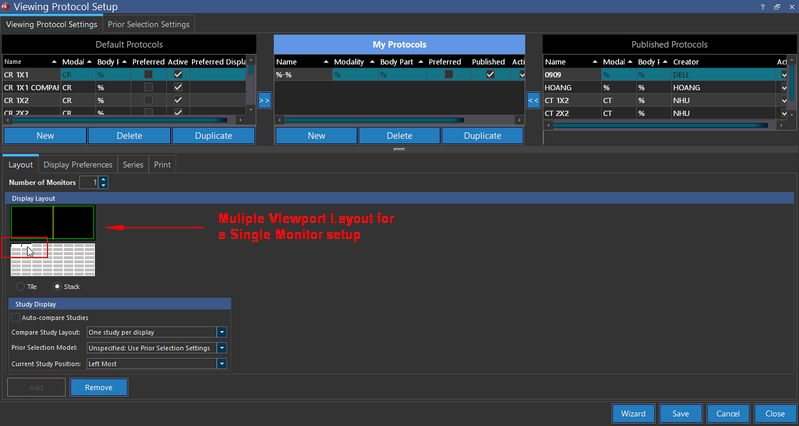Screen dimensions: 799x426
Task: Switch to Display Preferences tab
Action: coord(78,163)
